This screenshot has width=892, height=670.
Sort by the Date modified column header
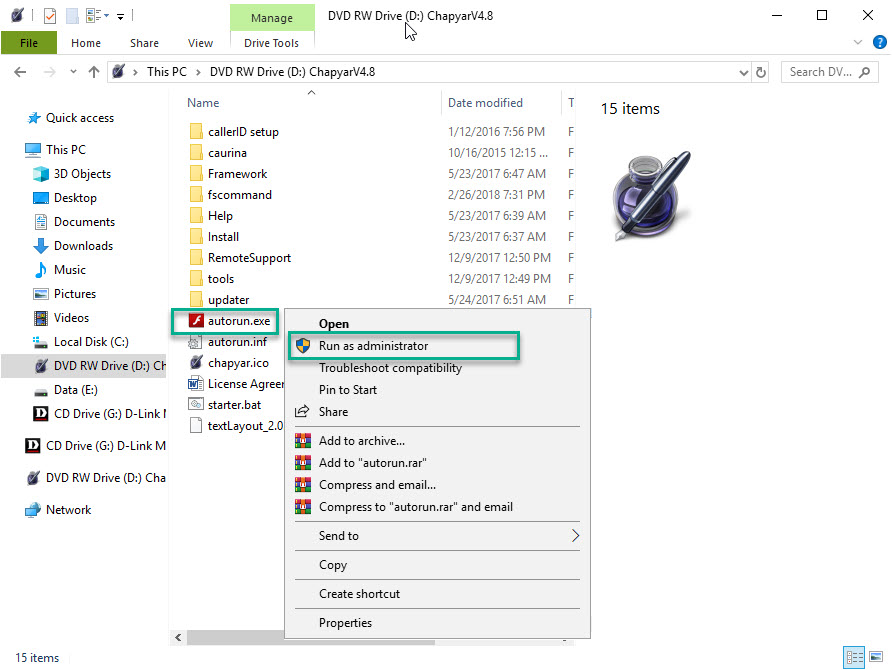click(x=485, y=103)
